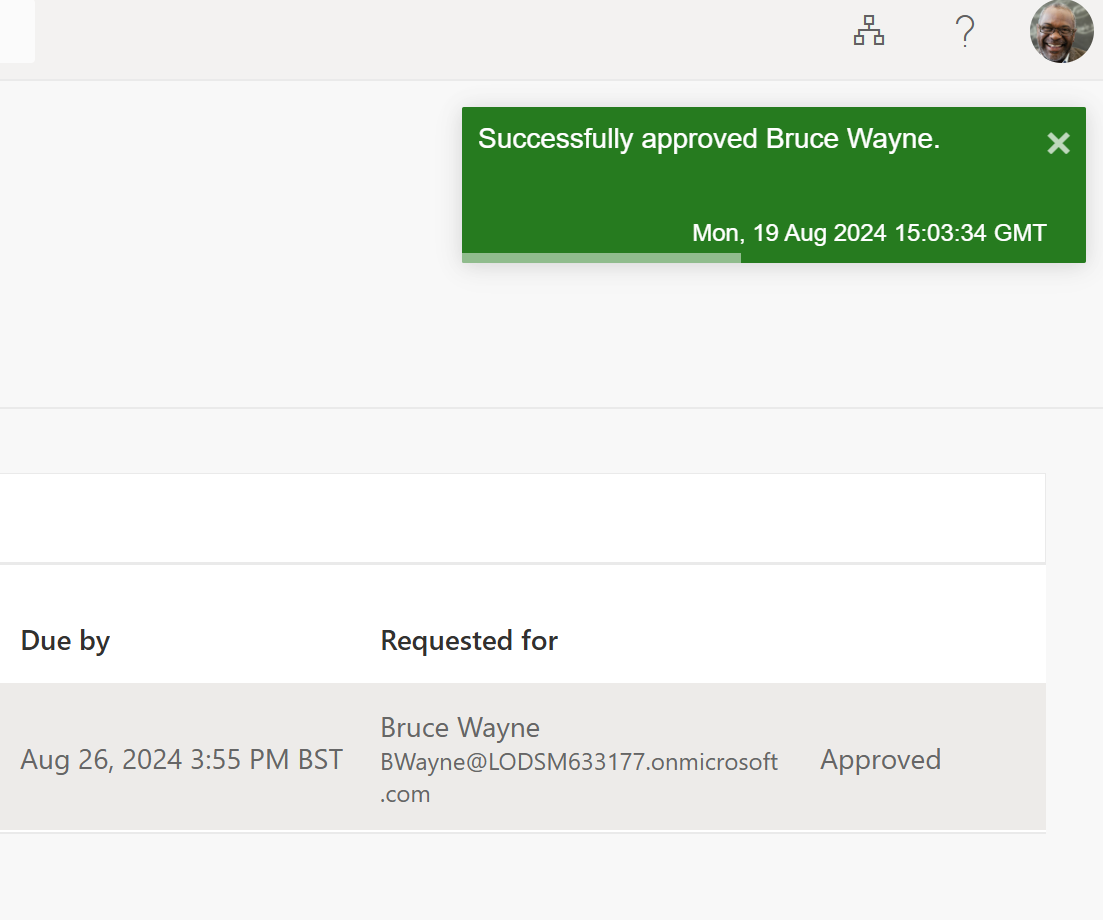Click the 'Successfully approved Bruce Wayne' message

708,139
